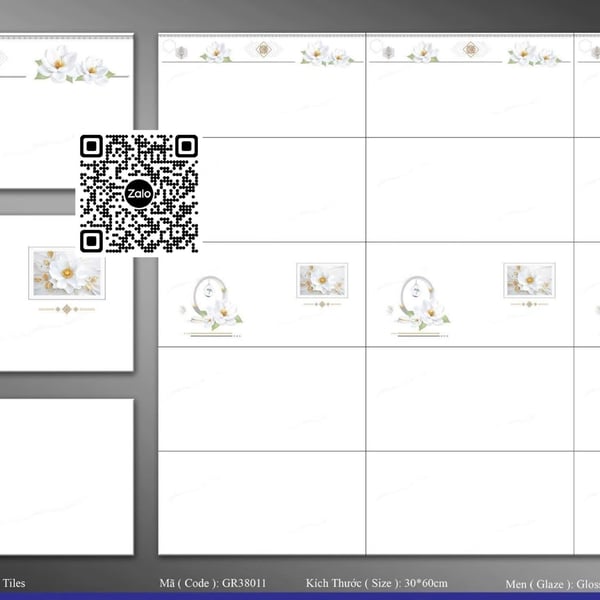Select the top-left tile sample with flower border
This screenshot has width=600, height=600.
66,110
